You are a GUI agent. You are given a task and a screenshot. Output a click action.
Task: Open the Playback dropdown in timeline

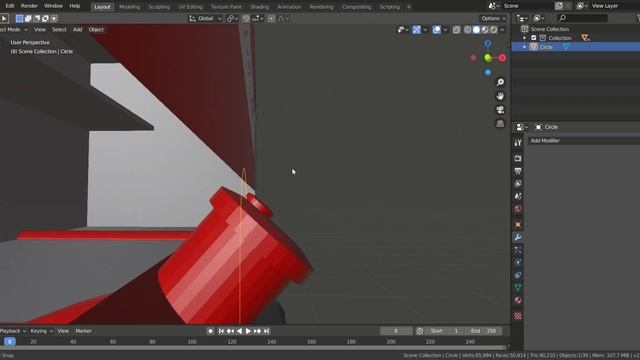(13, 331)
